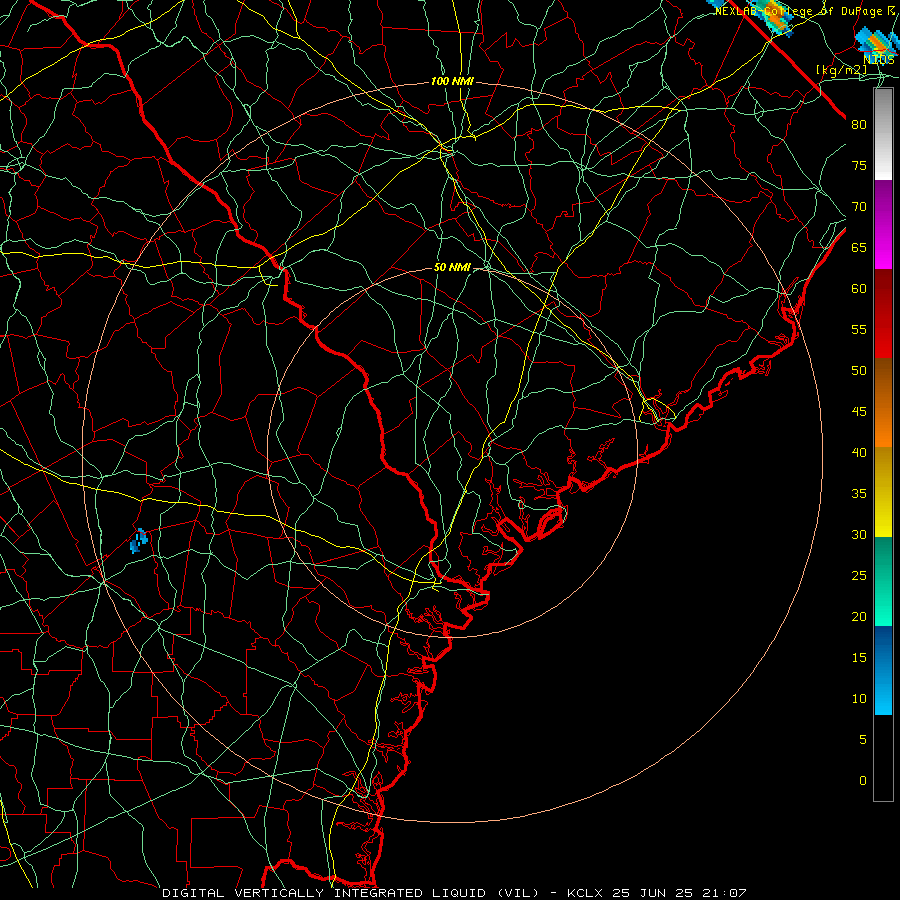Viewport: 900px width, 900px height.
Task: Pick the yellow segment of the color scale
Action: pyautogui.click(x=883, y=492)
